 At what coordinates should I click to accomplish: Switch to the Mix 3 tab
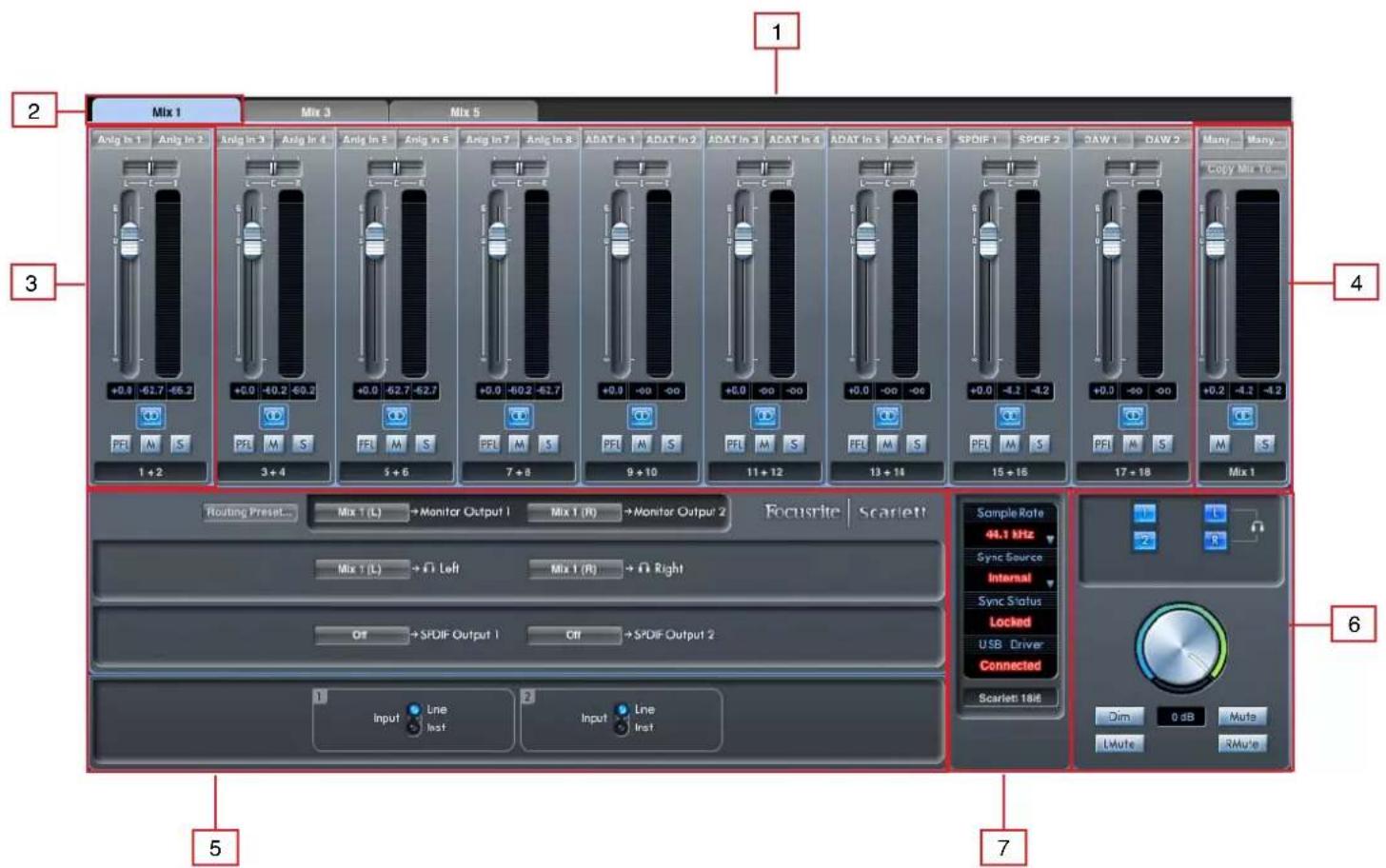pos(316,112)
